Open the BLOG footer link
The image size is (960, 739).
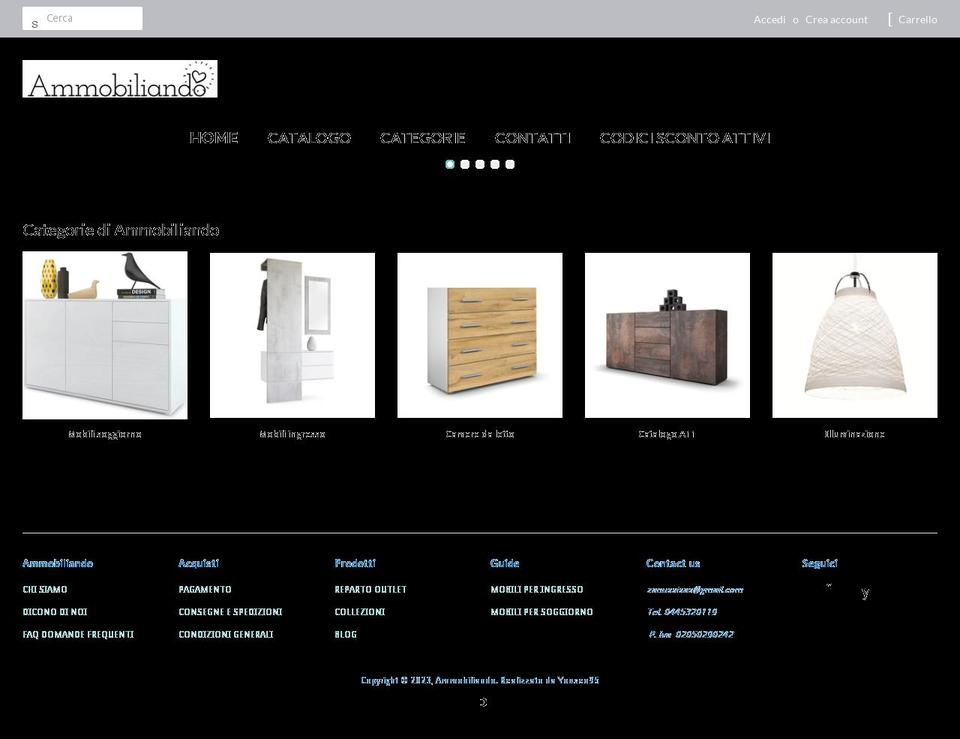pyautogui.click(x=345, y=634)
